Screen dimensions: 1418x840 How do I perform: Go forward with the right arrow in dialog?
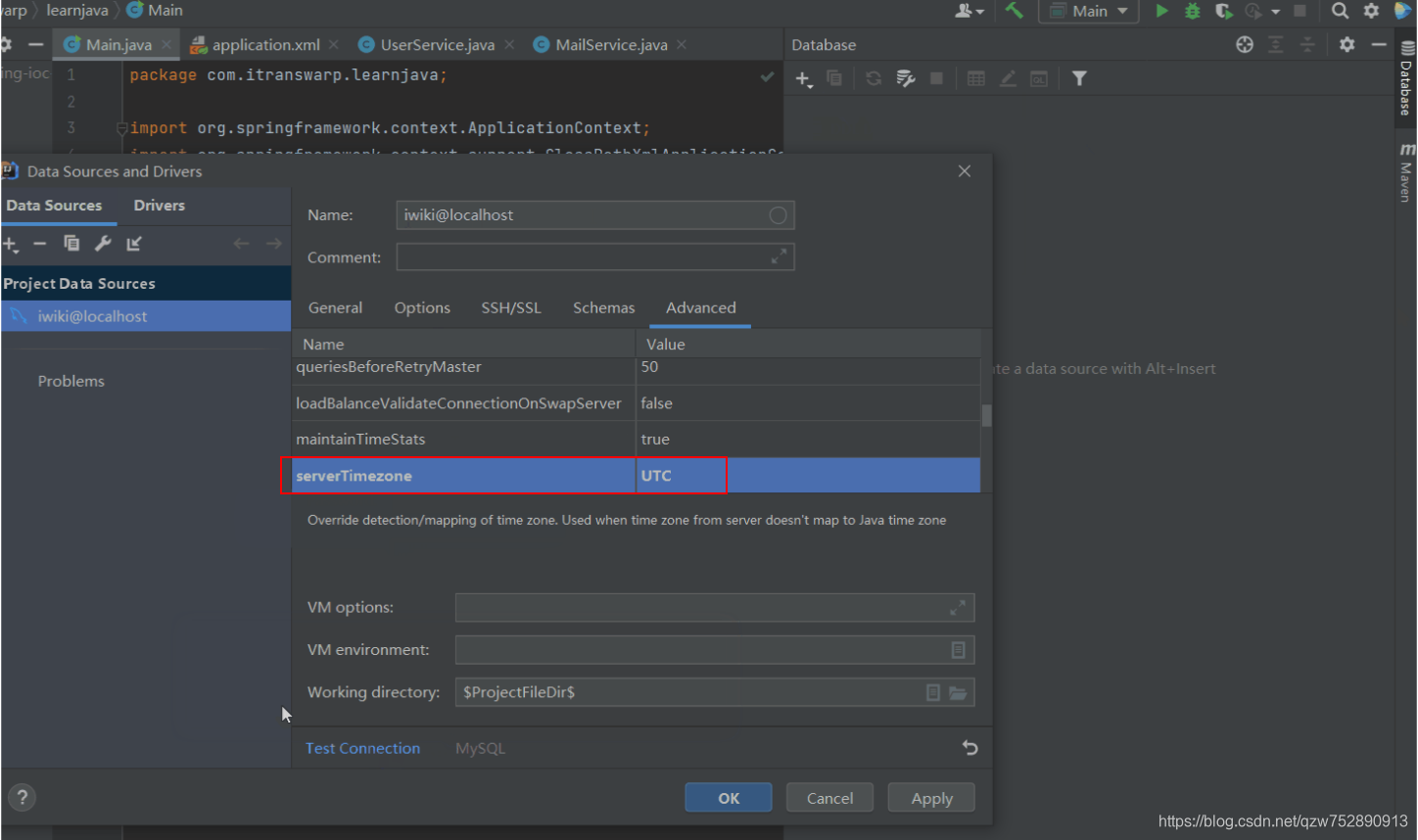click(x=273, y=244)
